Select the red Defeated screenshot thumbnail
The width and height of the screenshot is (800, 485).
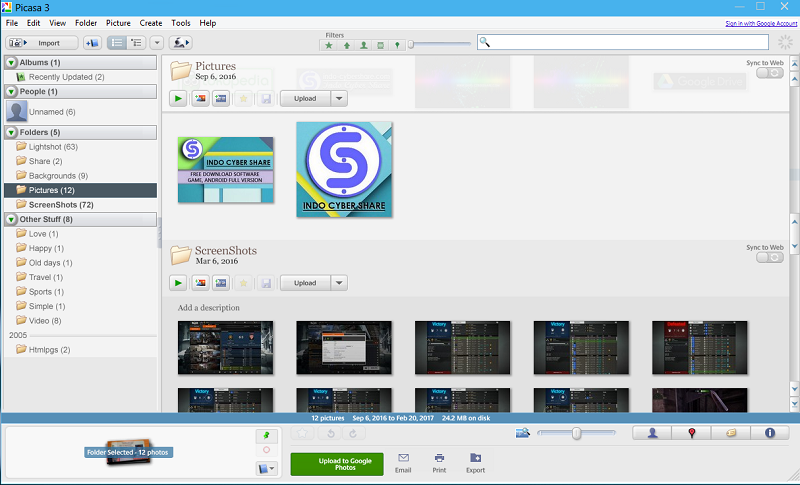pyautogui.click(x=699, y=348)
